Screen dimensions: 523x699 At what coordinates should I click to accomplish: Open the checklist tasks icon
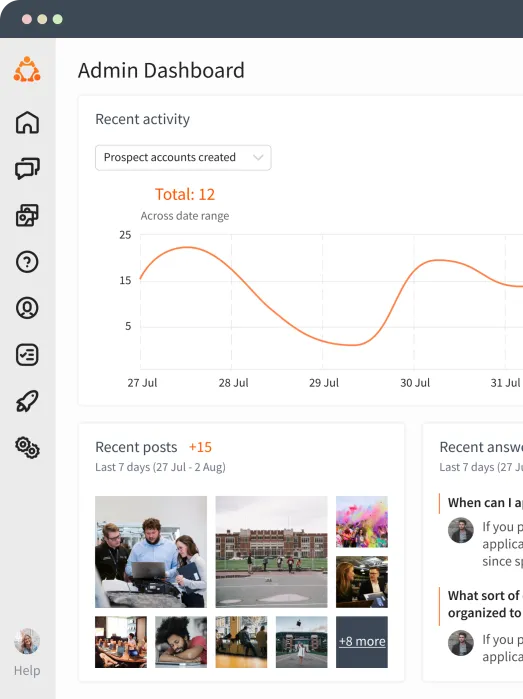coord(27,355)
